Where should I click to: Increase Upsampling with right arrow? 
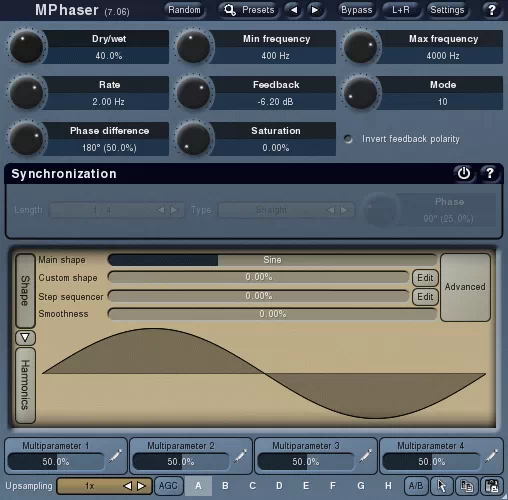(141, 486)
